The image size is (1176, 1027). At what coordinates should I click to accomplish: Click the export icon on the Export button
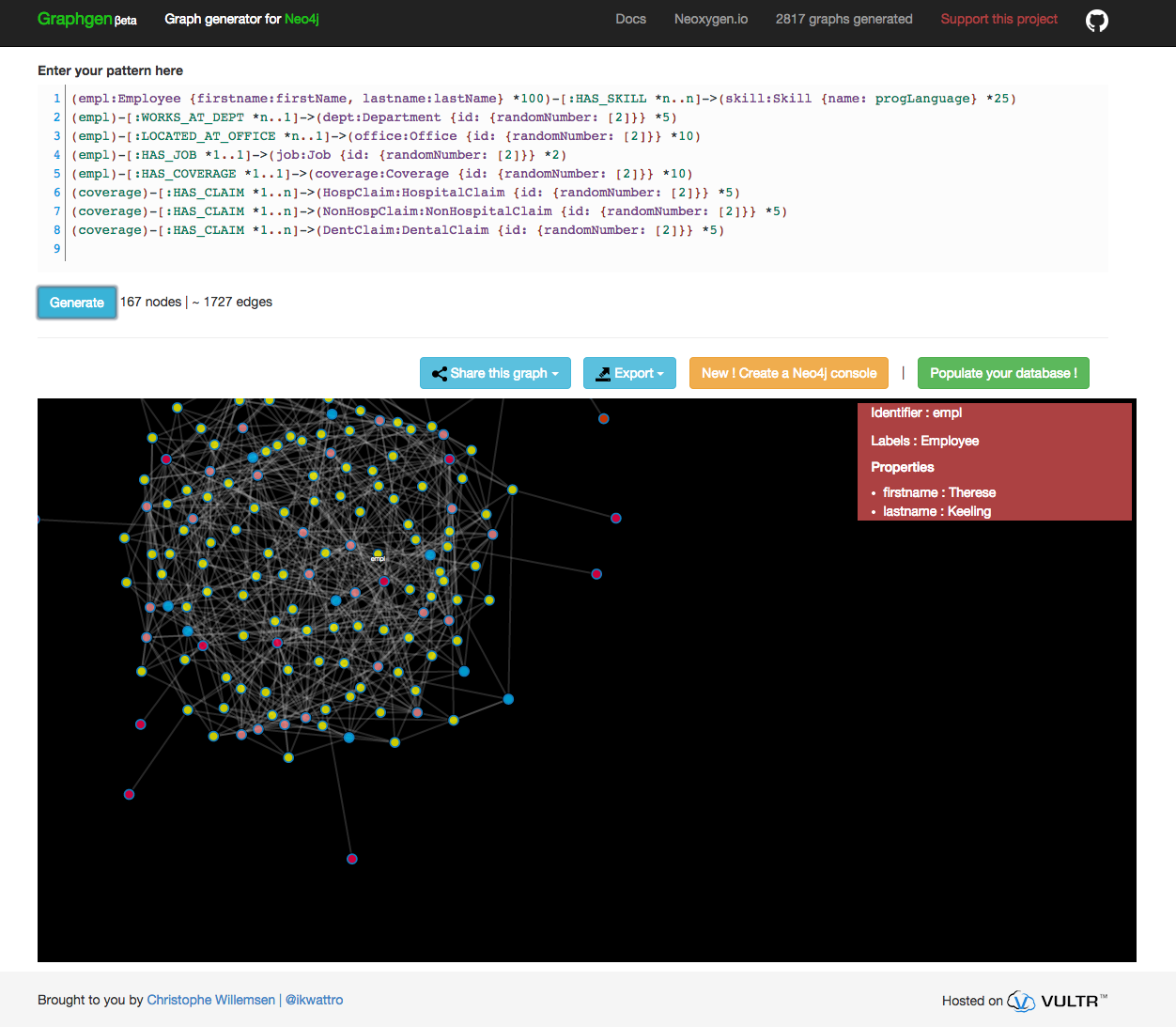click(604, 373)
